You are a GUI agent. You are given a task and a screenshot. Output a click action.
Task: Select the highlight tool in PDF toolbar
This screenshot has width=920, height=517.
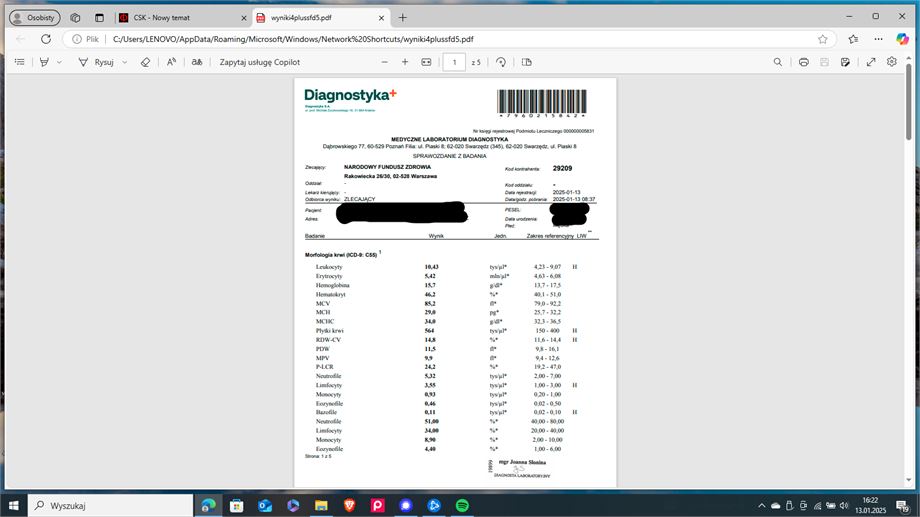point(45,62)
